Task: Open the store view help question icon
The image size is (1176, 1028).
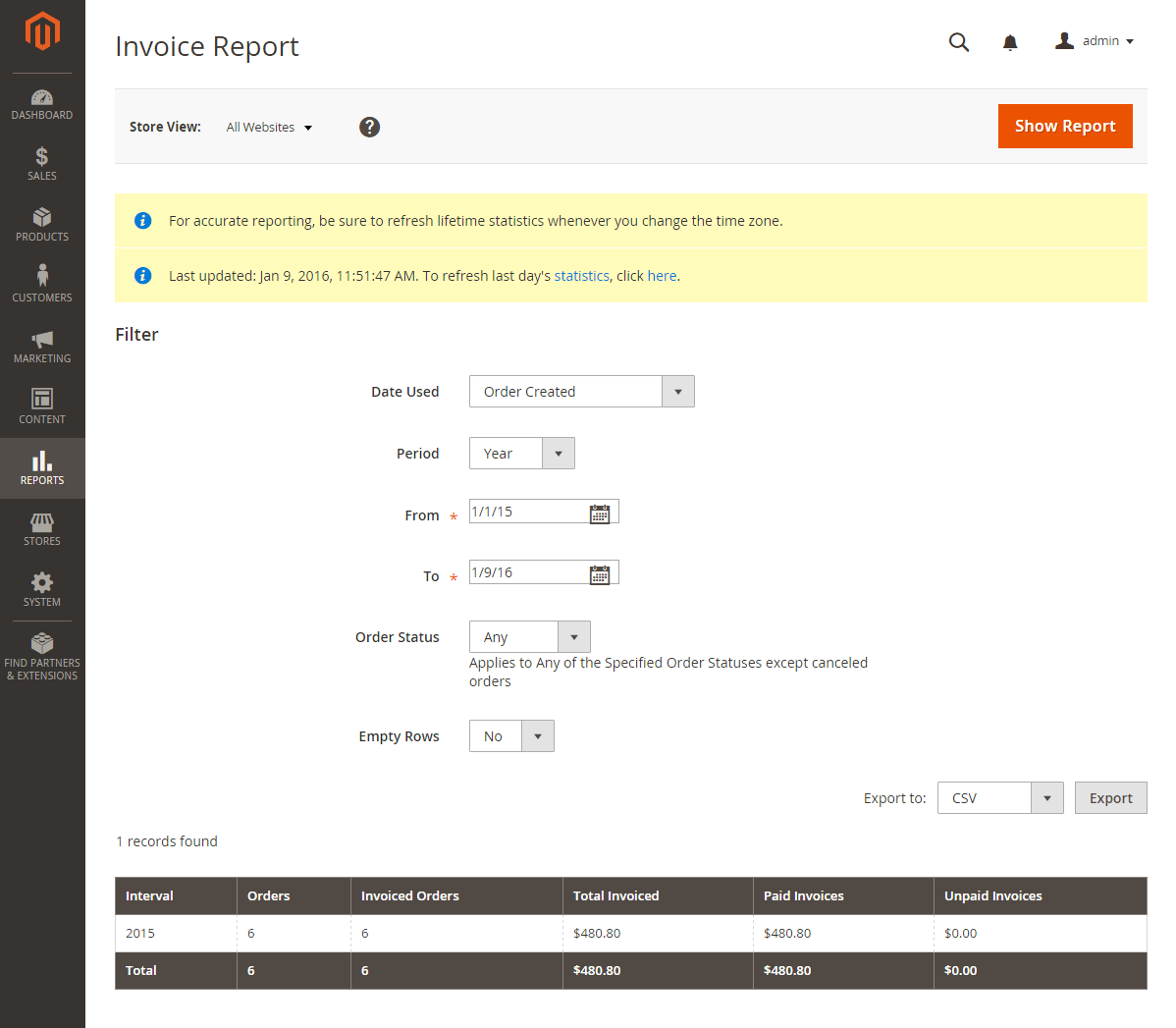Action: point(369,127)
